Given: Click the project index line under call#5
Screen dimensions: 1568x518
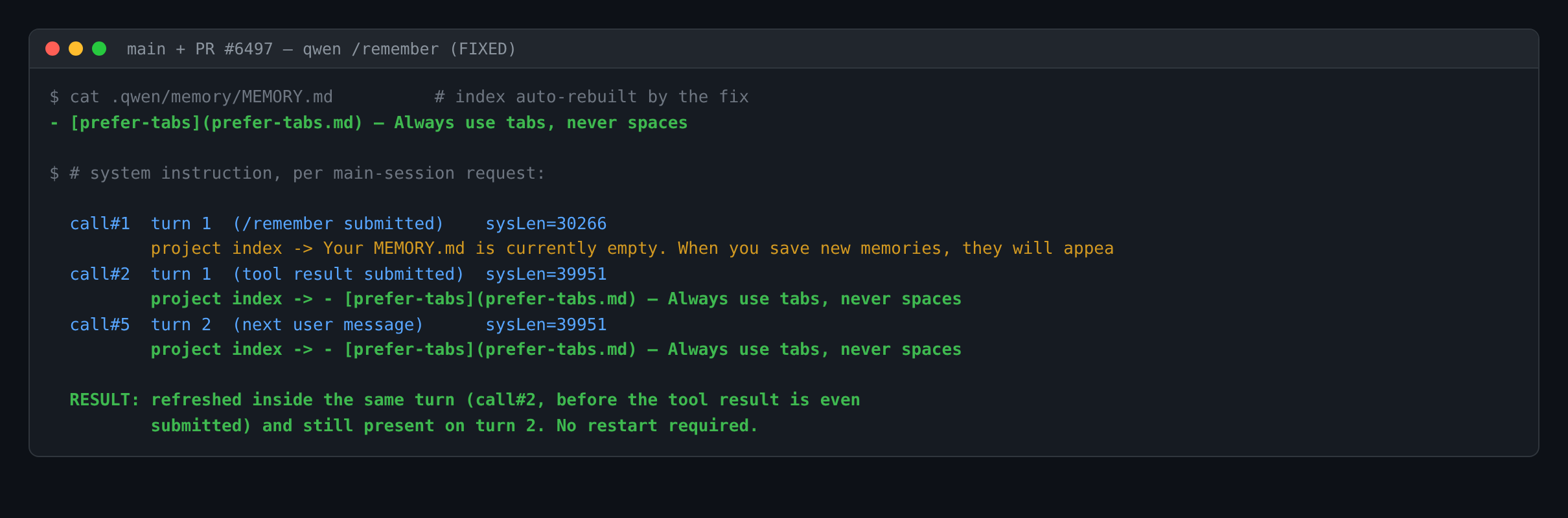Looking at the screenshot, I should pyautogui.click(x=556, y=350).
